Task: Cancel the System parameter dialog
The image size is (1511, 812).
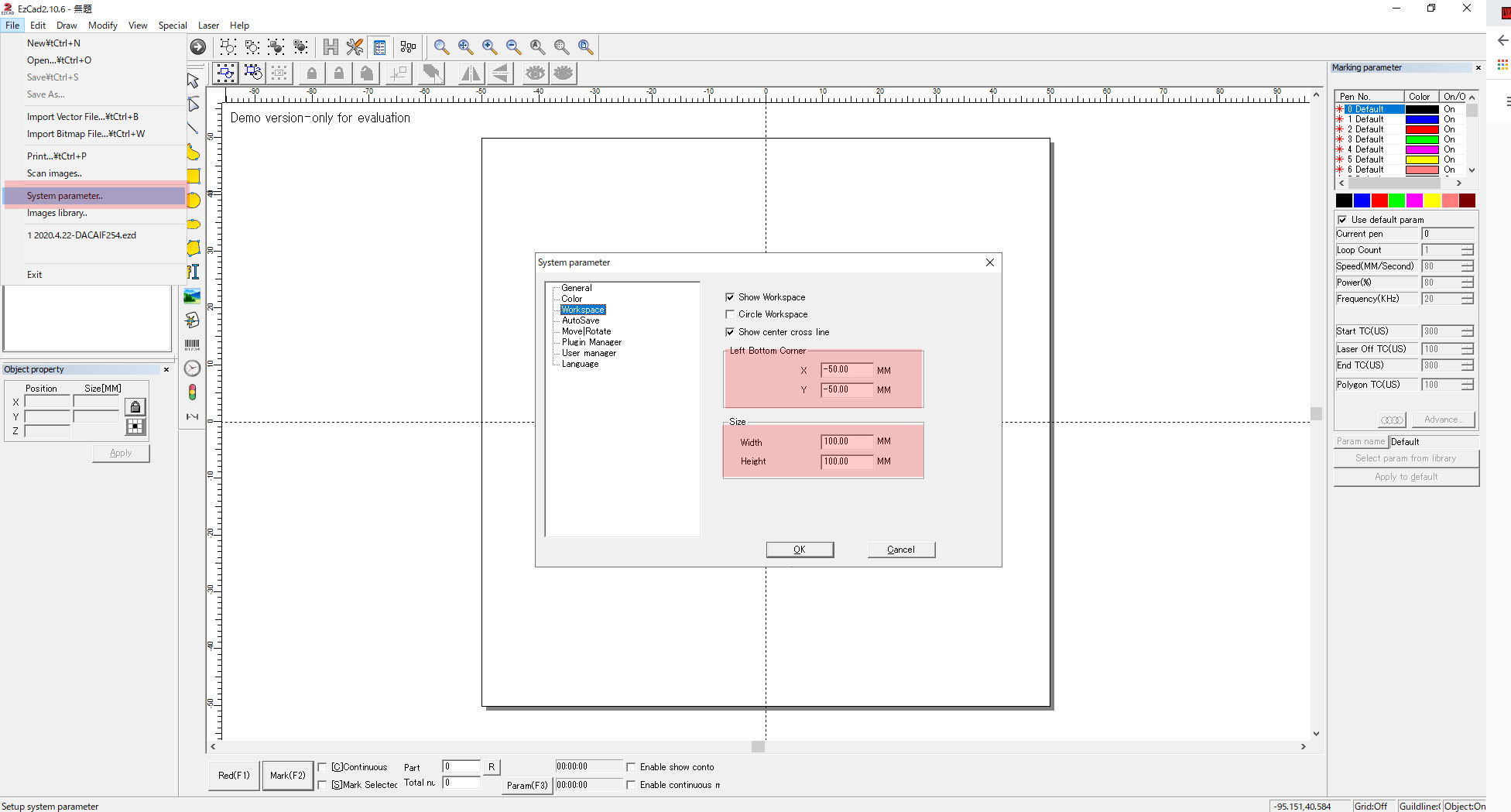Action: tap(901, 550)
